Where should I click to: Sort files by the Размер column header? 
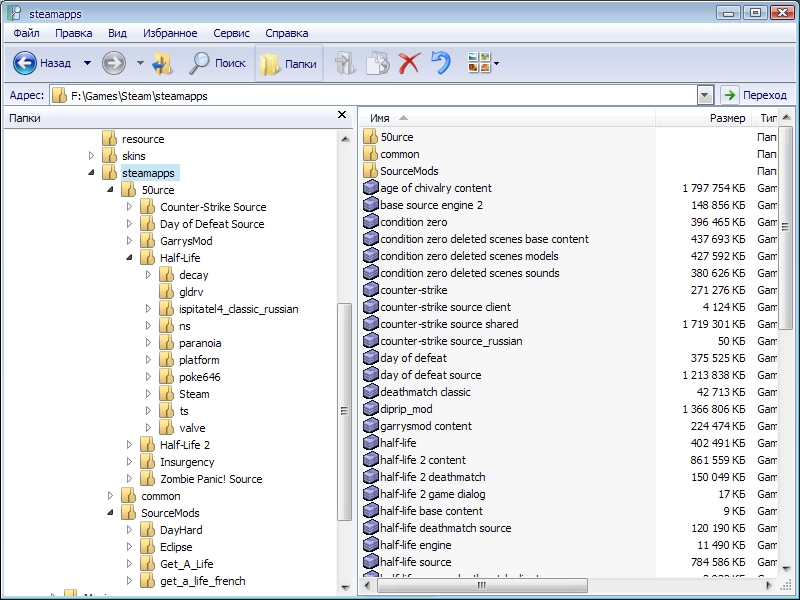tap(726, 118)
